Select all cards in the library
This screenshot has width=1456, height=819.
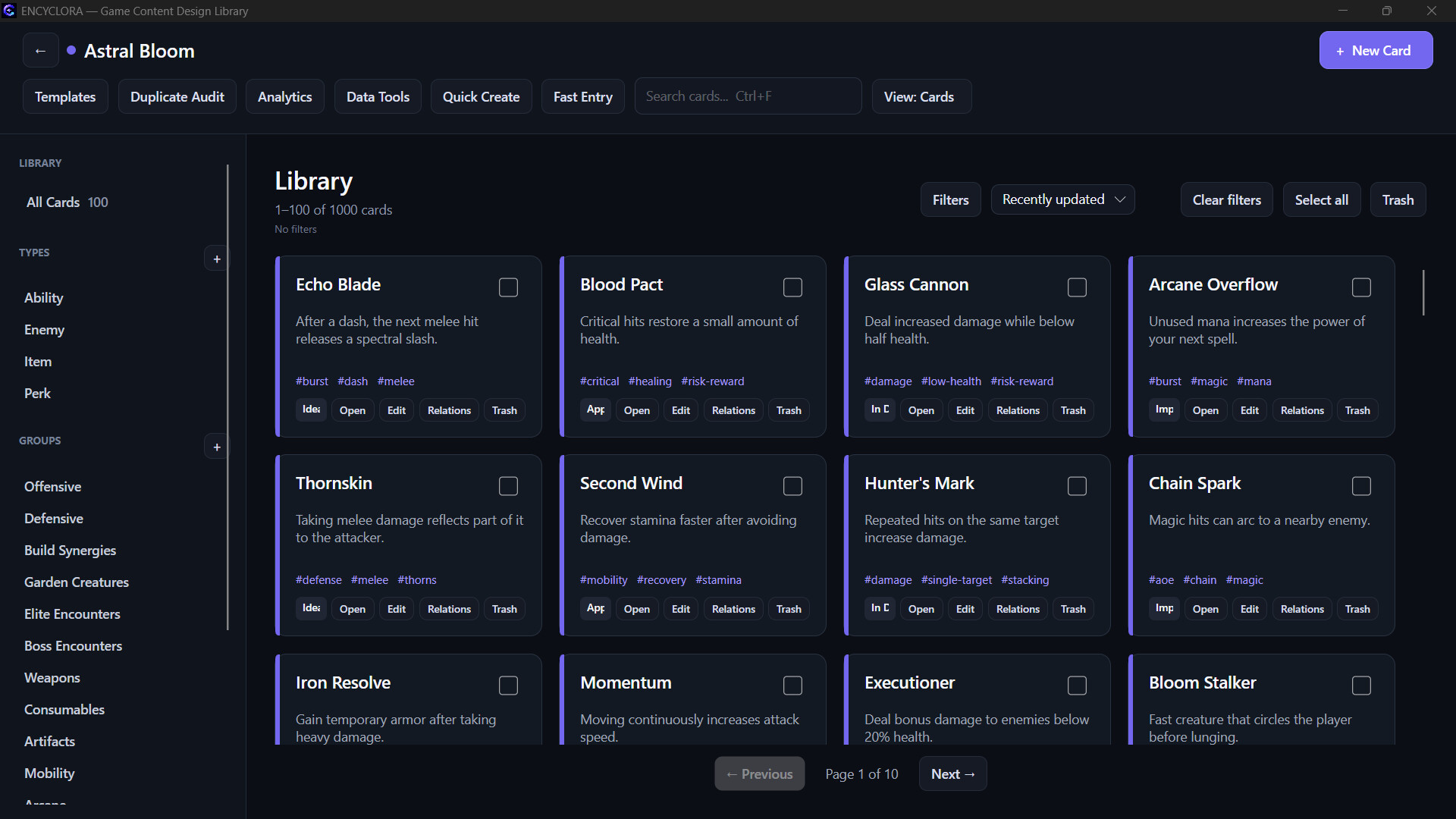(x=1321, y=199)
